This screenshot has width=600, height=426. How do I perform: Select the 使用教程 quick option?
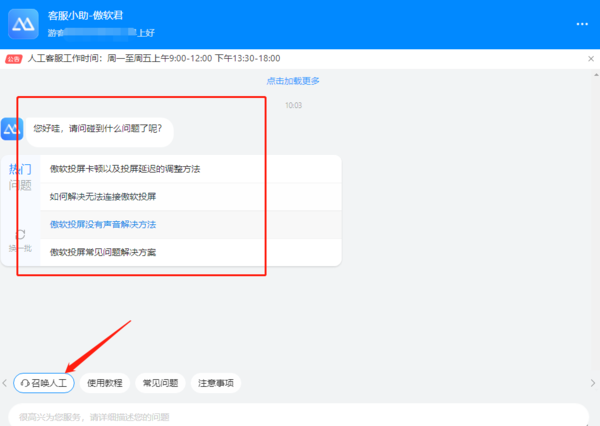point(105,383)
